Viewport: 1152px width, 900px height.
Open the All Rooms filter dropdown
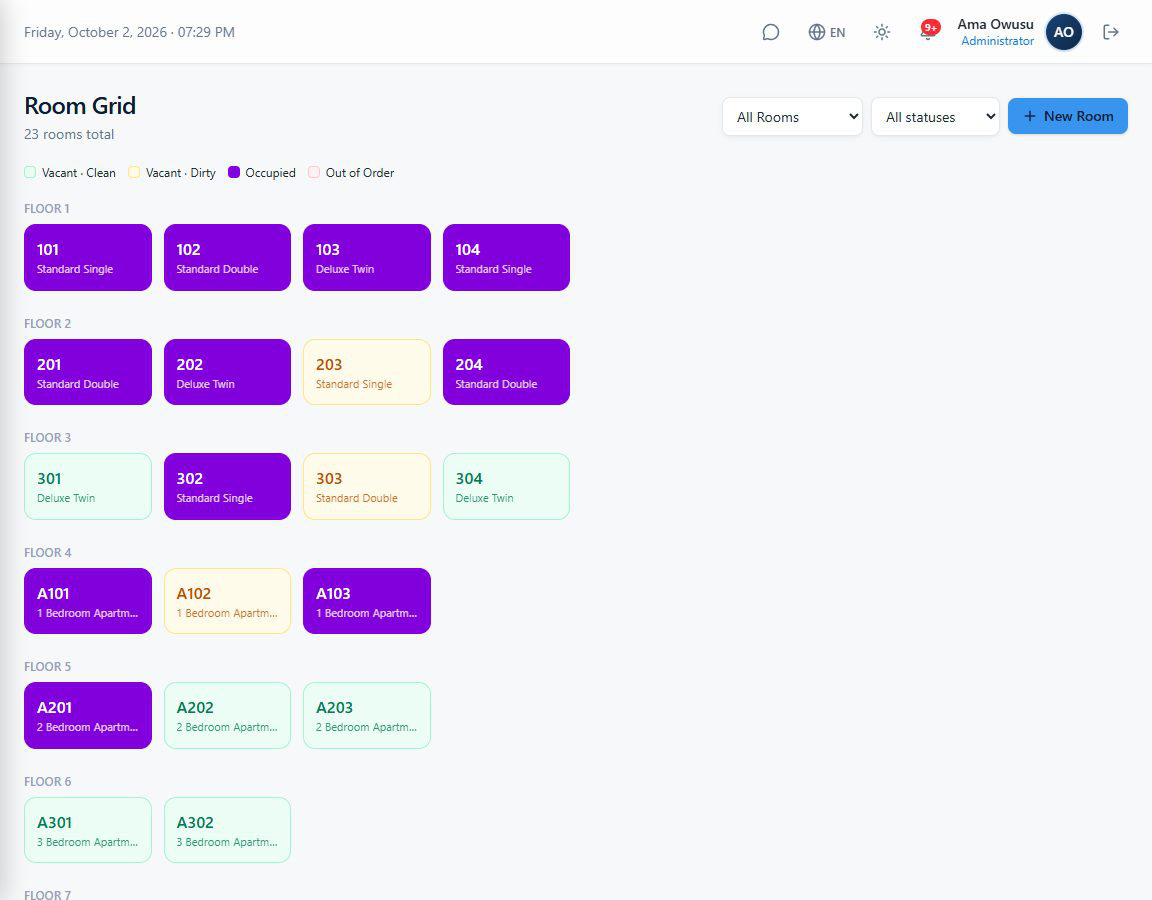click(x=792, y=117)
